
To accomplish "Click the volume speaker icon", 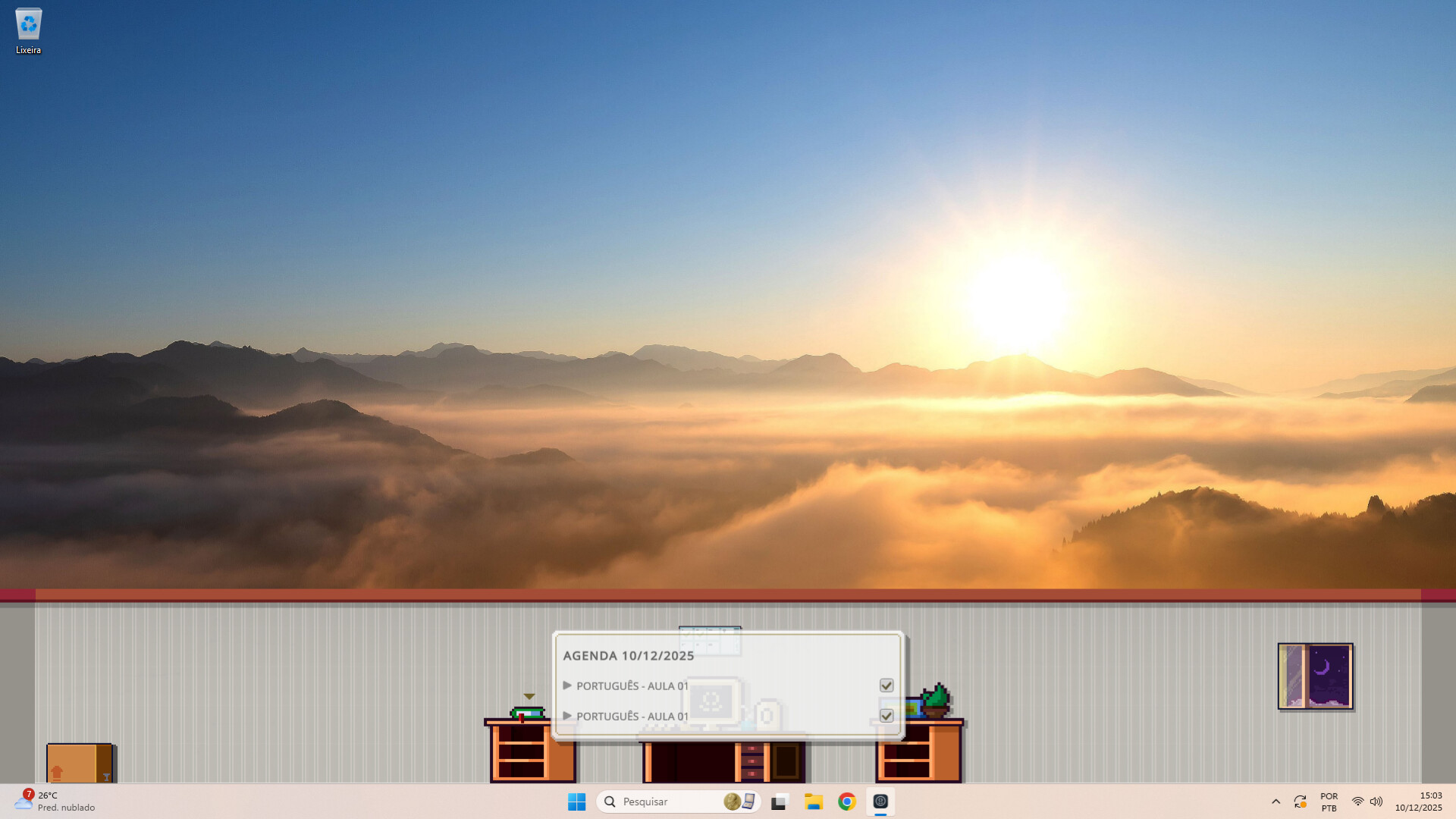I will pos(1375,802).
